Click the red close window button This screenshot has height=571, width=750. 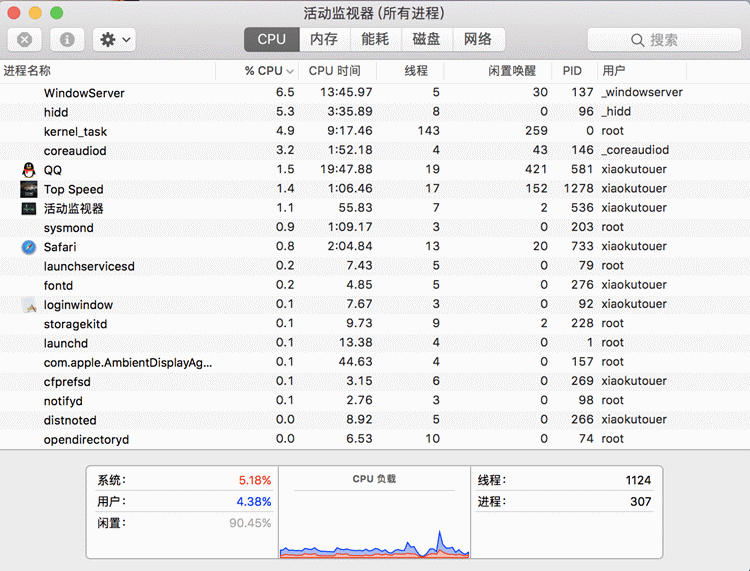coord(14,13)
